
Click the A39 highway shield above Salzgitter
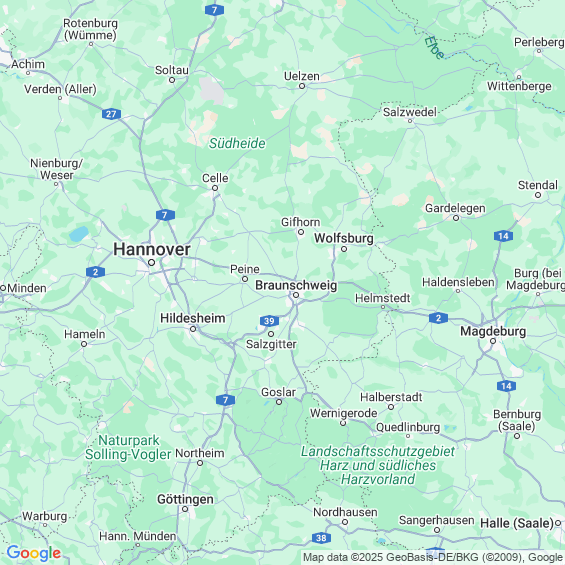pyautogui.click(x=269, y=321)
